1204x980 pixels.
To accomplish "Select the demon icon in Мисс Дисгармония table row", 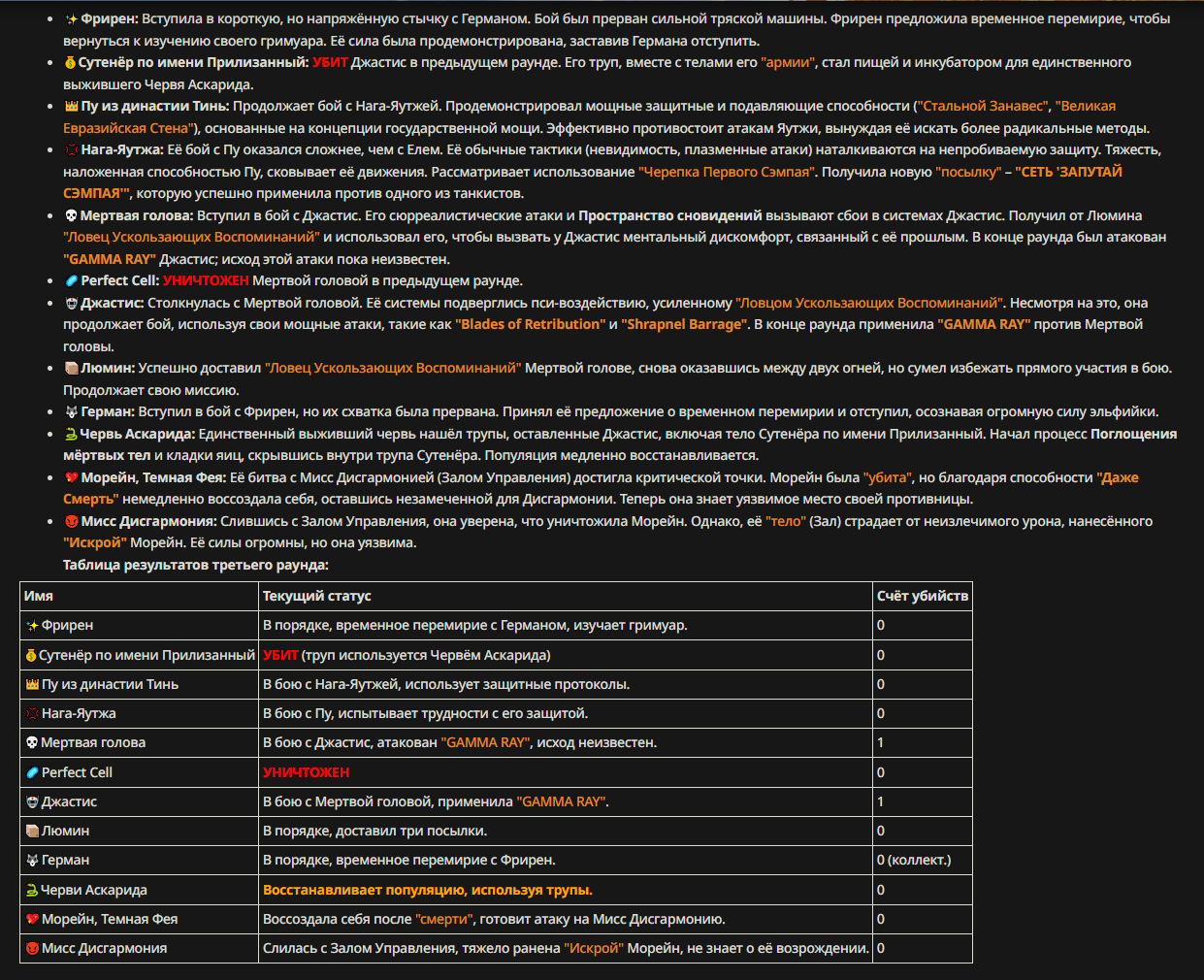I will point(32,949).
